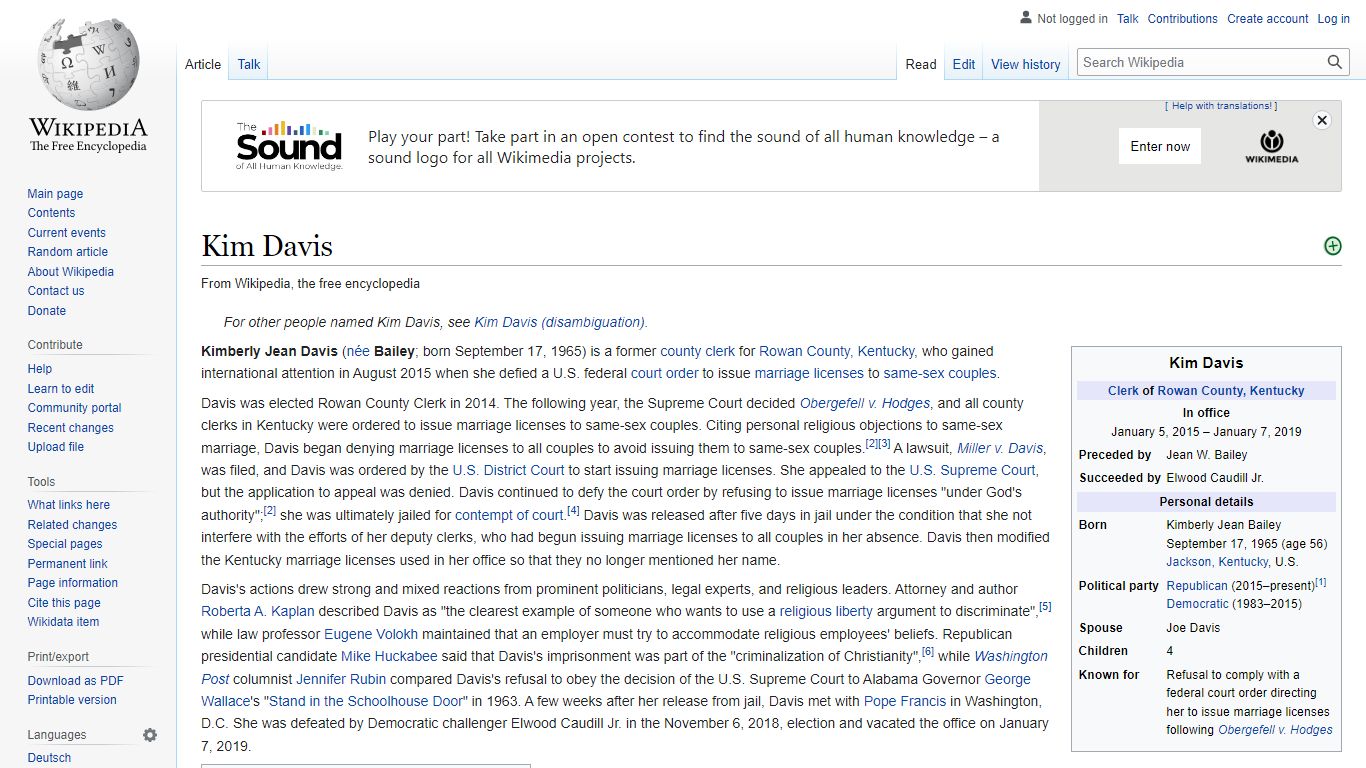The width and height of the screenshot is (1366, 768).
Task: Open the contempt of court link
Action: 510,515
